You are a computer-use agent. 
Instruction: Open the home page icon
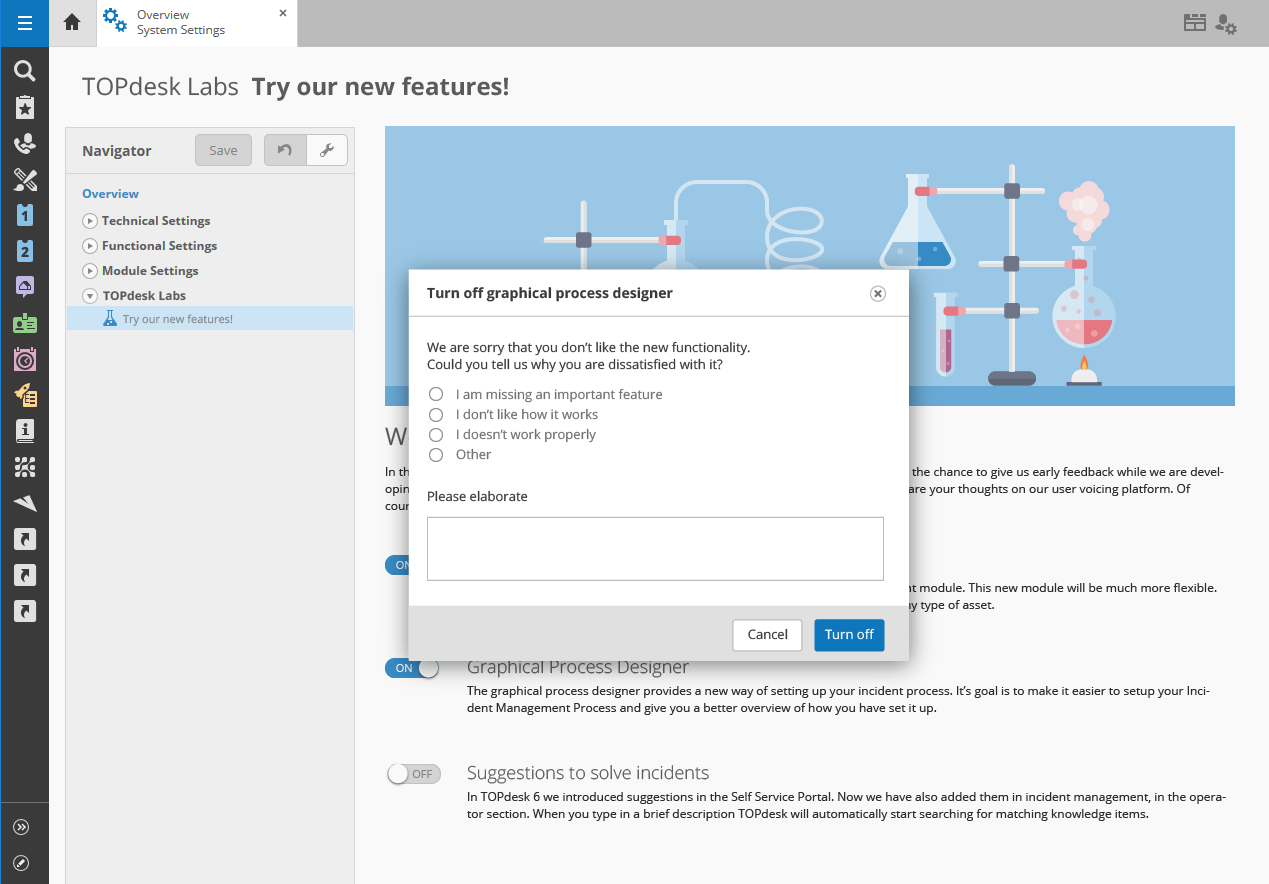tap(72, 23)
